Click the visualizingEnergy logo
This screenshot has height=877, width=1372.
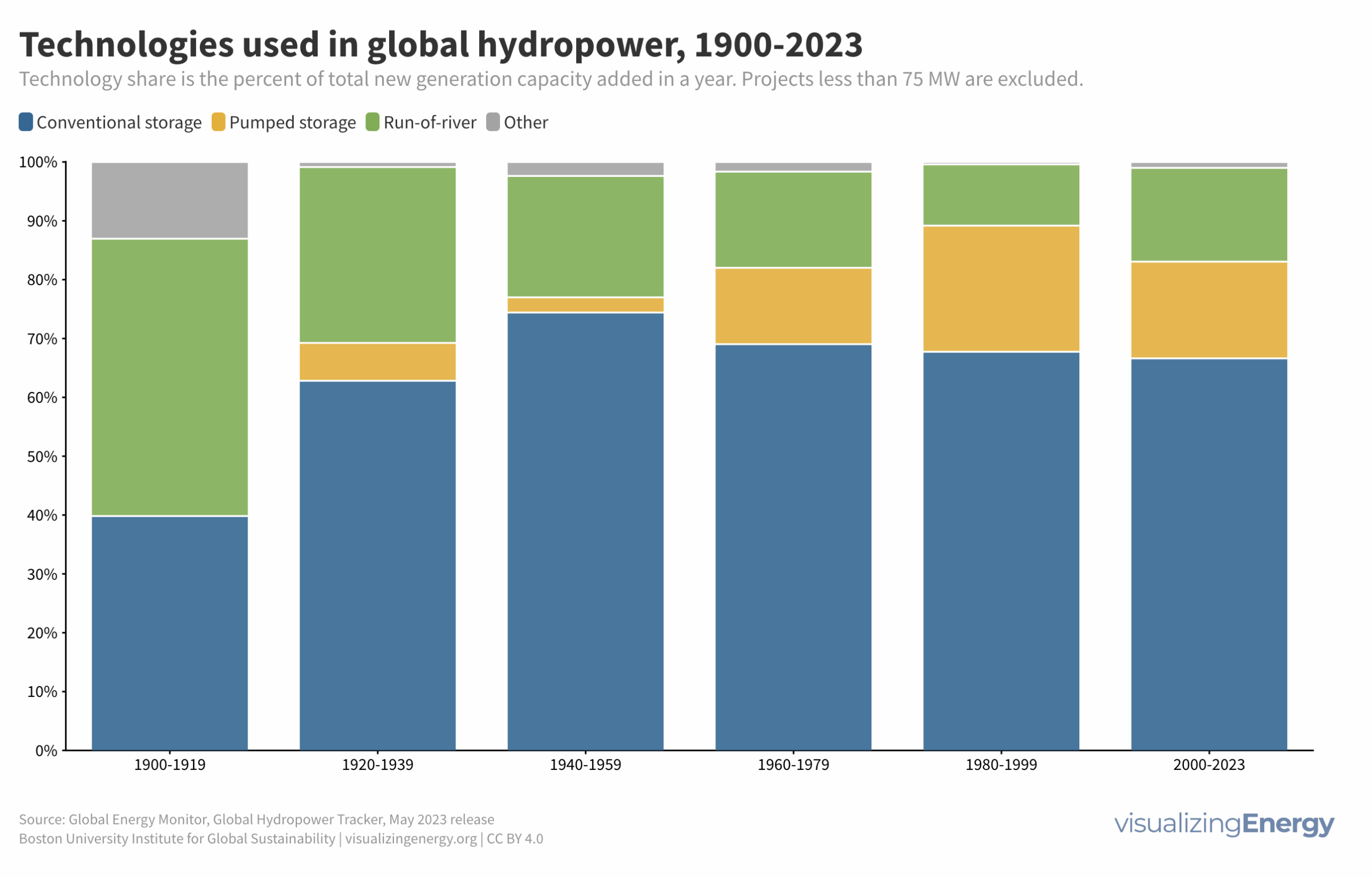tap(1224, 824)
